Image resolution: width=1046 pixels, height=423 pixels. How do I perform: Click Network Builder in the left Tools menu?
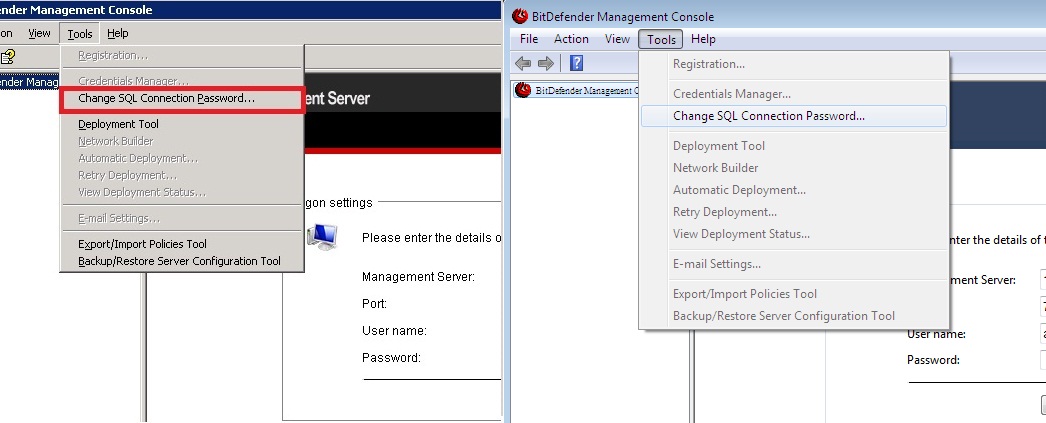tap(181, 141)
